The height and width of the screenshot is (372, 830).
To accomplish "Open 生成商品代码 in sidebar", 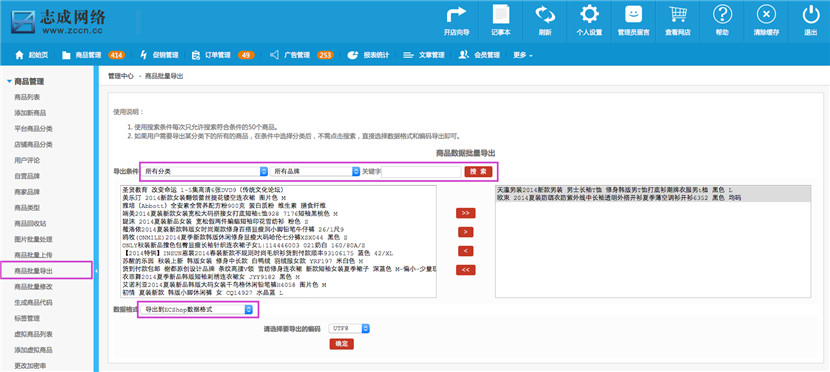I will [33, 303].
